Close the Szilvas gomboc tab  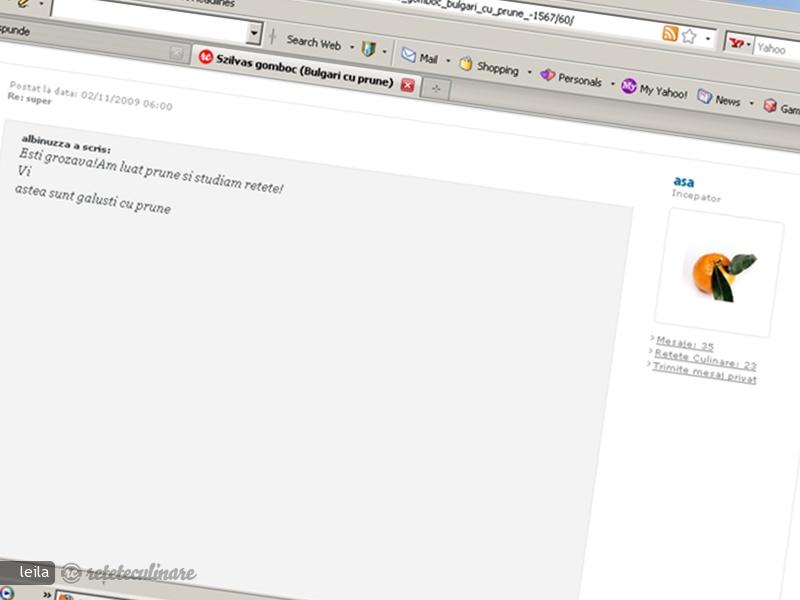pyautogui.click(x=407, y=85)
